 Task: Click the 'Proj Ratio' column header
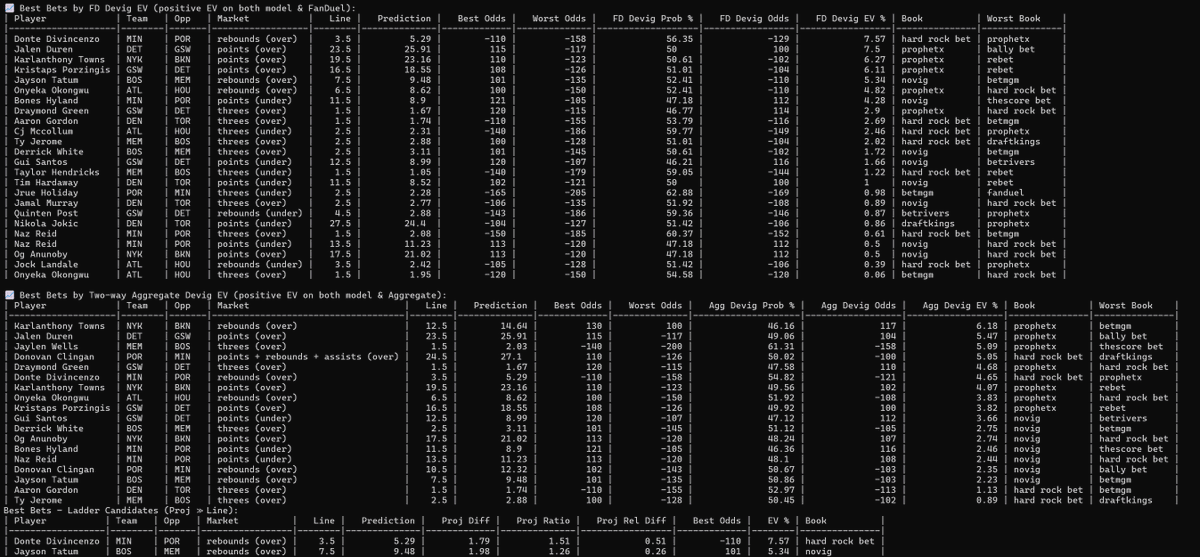[541, 520]
